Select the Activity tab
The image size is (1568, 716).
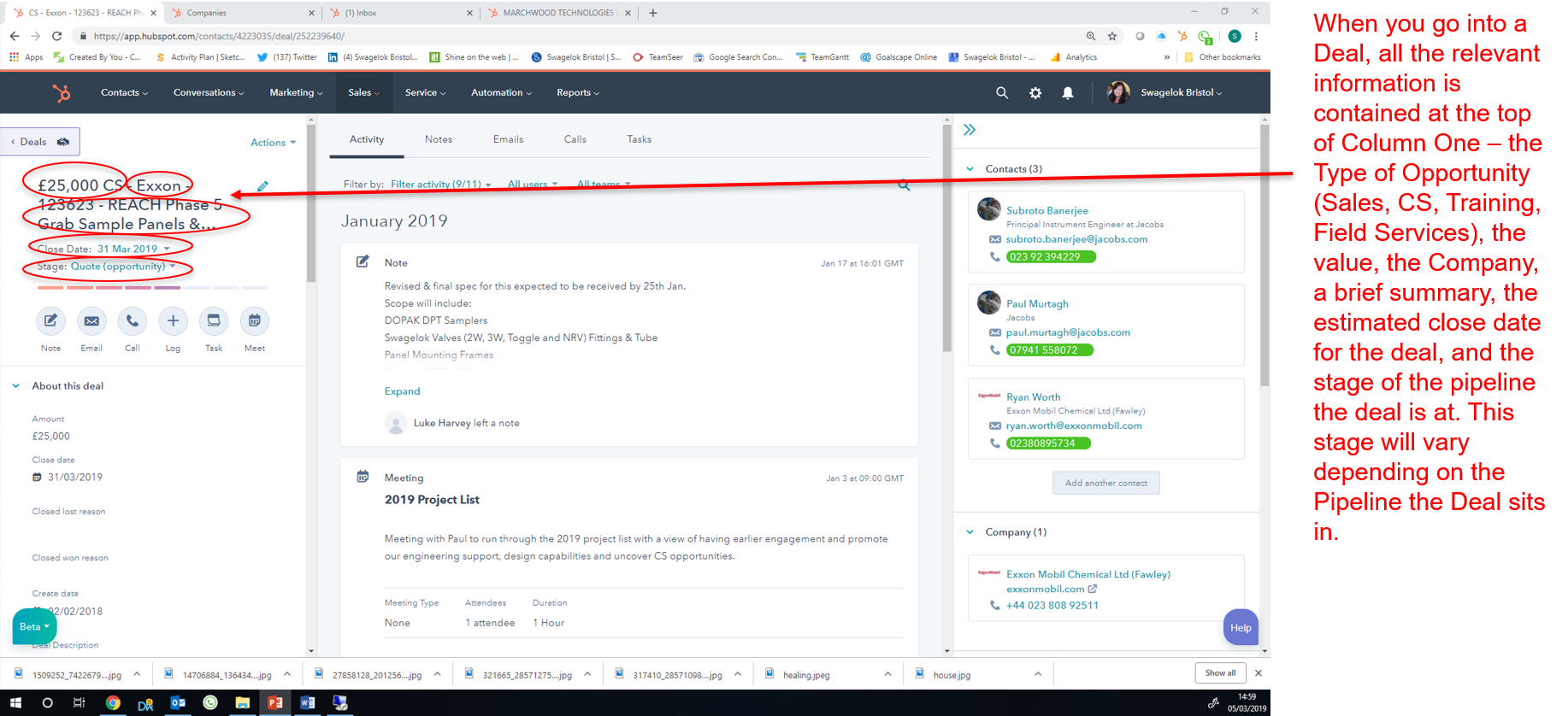(x=367, y=139)
